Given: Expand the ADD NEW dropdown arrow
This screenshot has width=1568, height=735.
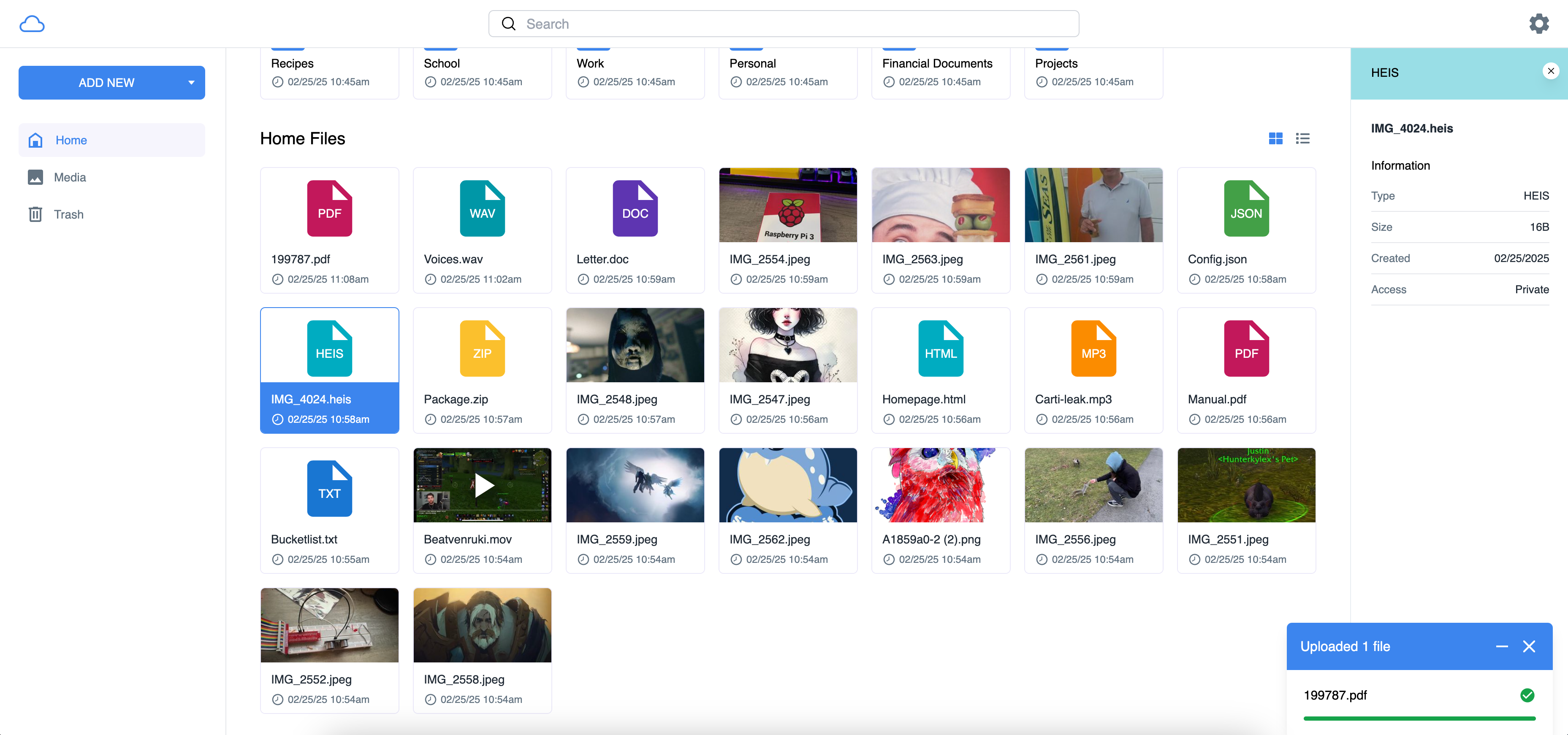Looking at the screenshot, I should (191, 83).
